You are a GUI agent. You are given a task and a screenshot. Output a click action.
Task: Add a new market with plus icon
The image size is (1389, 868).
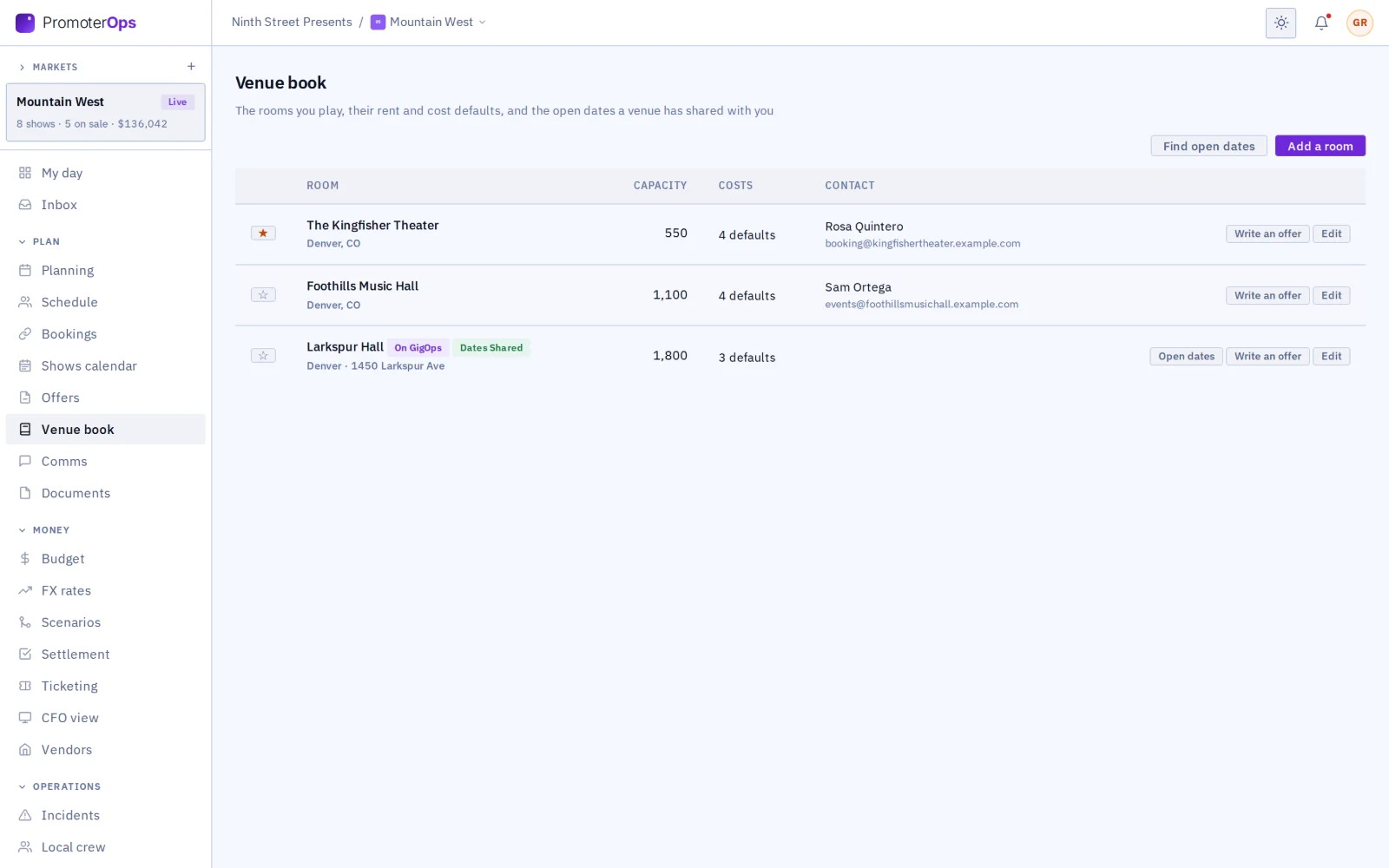pyautogui.click(x=191, y=67)
